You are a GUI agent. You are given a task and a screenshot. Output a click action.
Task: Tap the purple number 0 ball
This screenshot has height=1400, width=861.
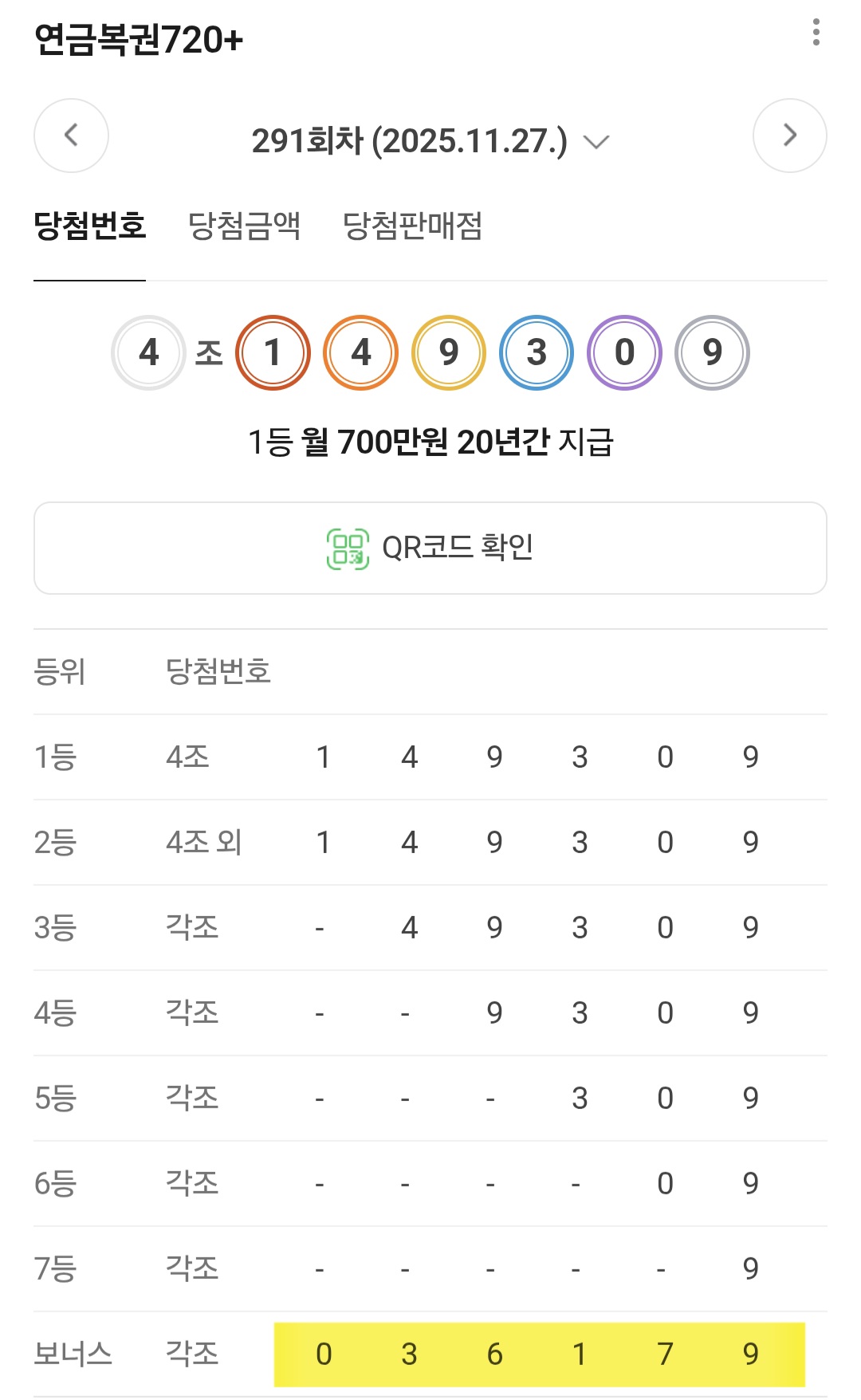click(624, 352)
